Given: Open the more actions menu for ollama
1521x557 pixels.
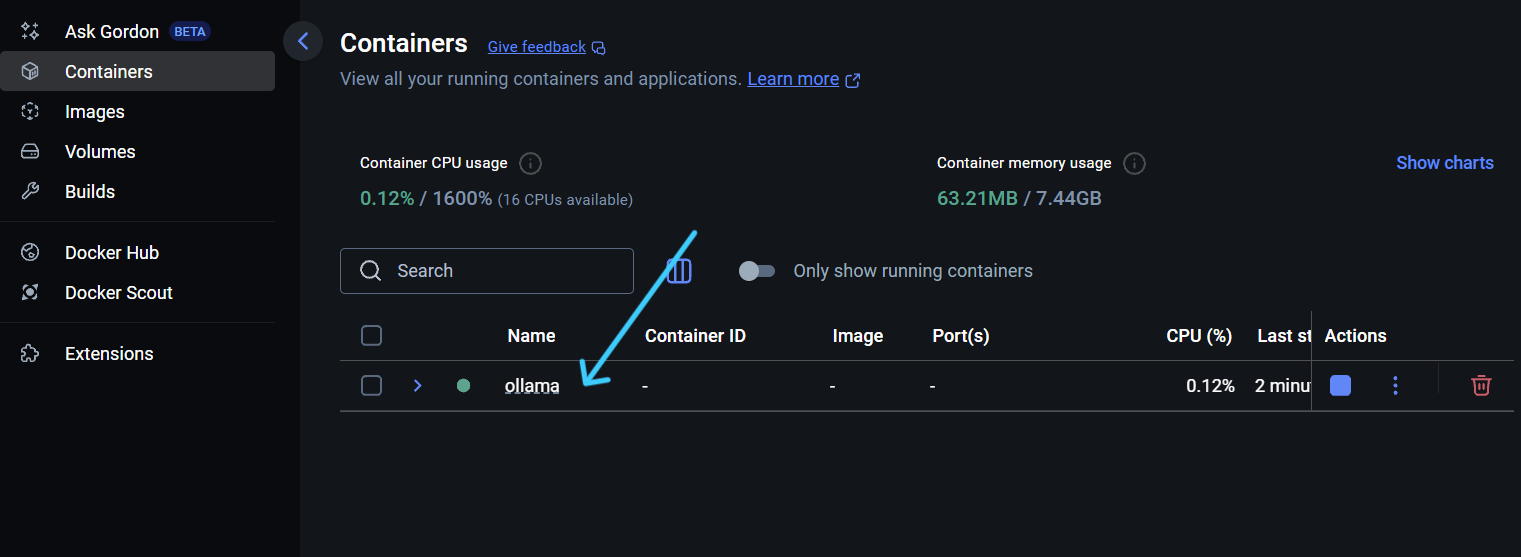Looking at the screenshot, I should coord(1396,385).
